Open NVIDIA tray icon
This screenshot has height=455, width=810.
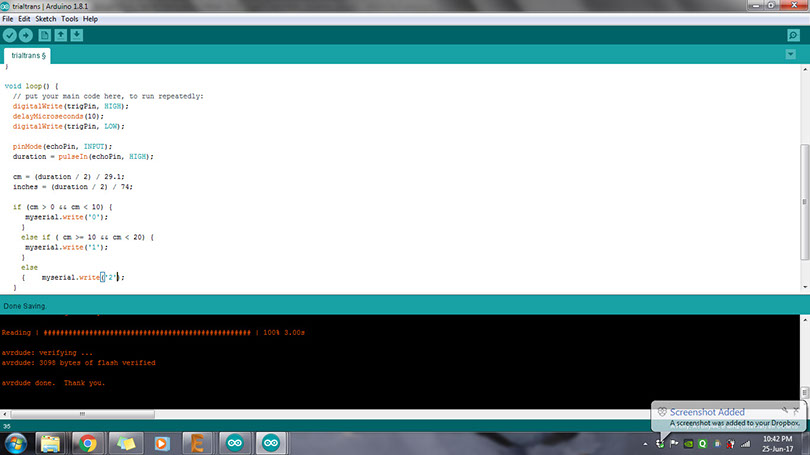point(688,444)
